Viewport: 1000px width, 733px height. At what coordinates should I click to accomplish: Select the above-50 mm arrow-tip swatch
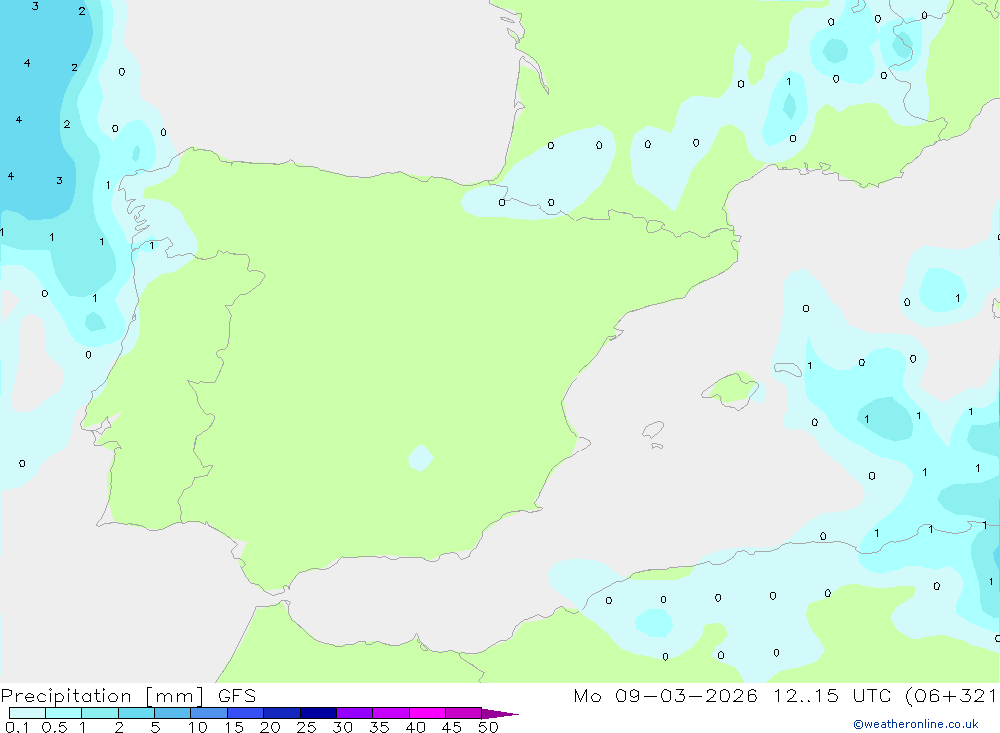(499, 713)
